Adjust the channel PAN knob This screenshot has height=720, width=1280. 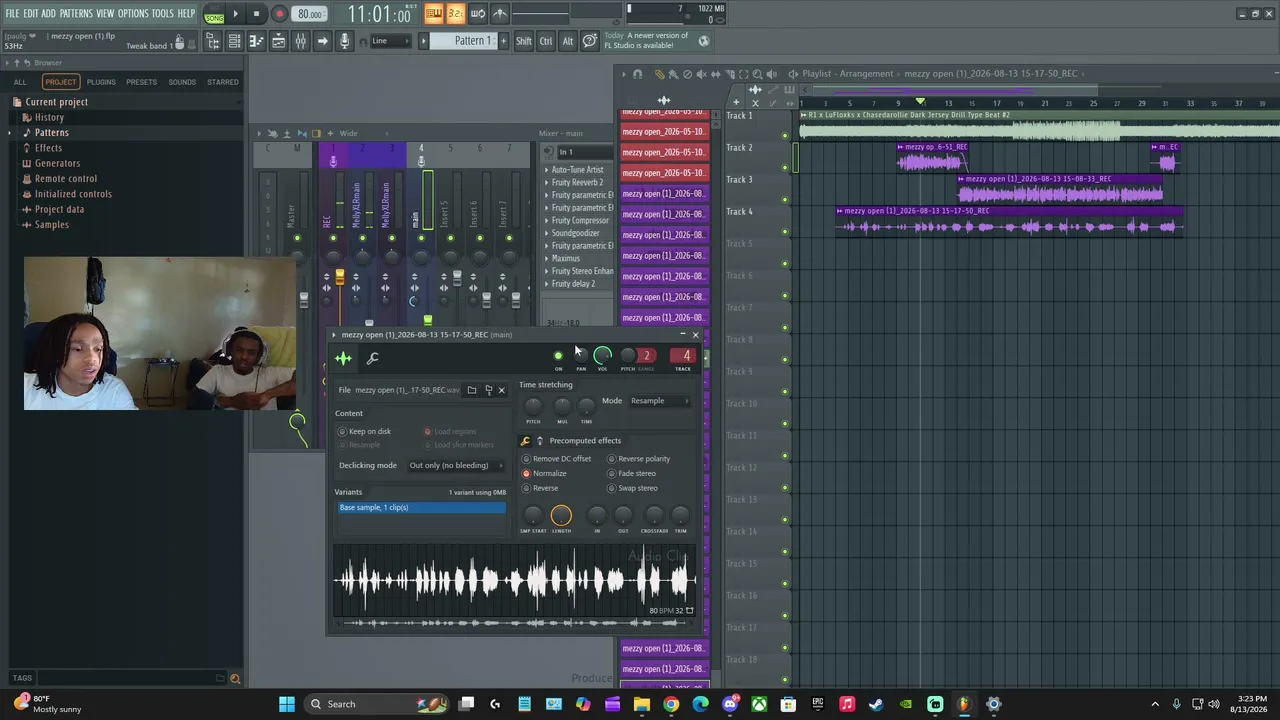580,356
